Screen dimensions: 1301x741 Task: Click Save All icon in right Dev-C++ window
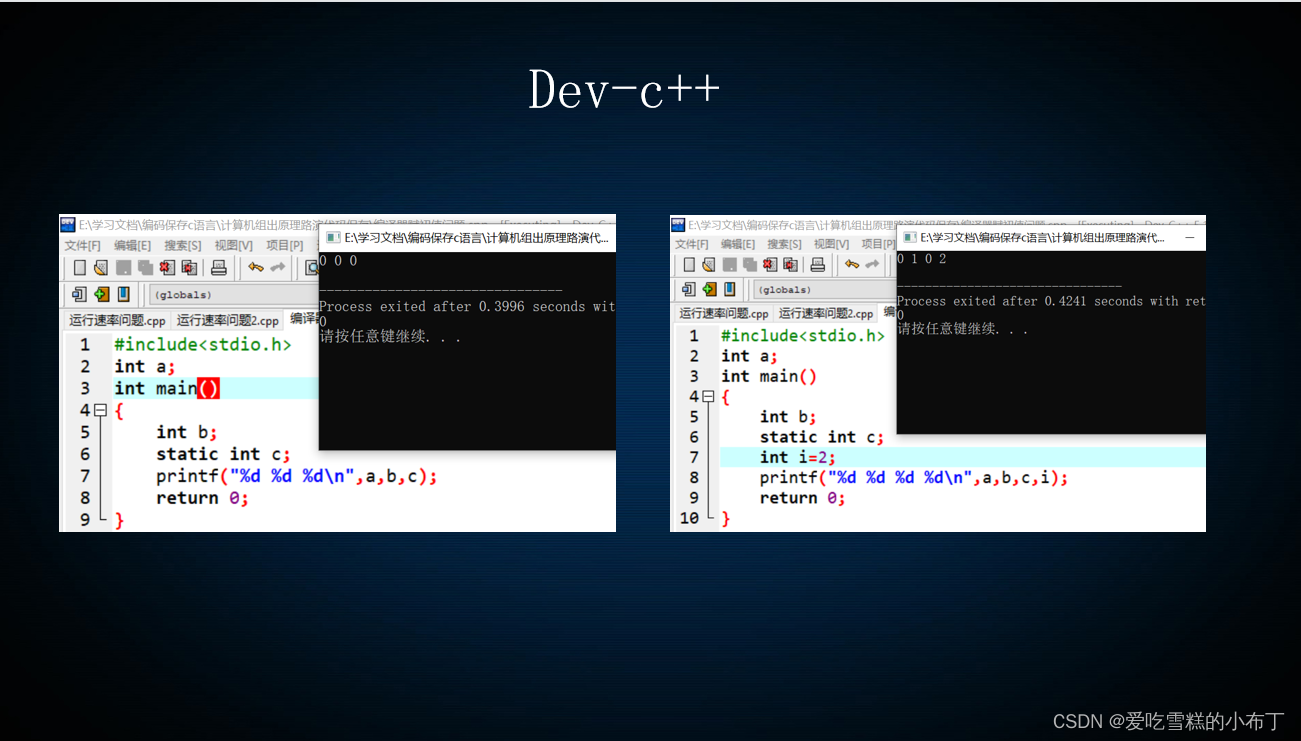[749, 264]
